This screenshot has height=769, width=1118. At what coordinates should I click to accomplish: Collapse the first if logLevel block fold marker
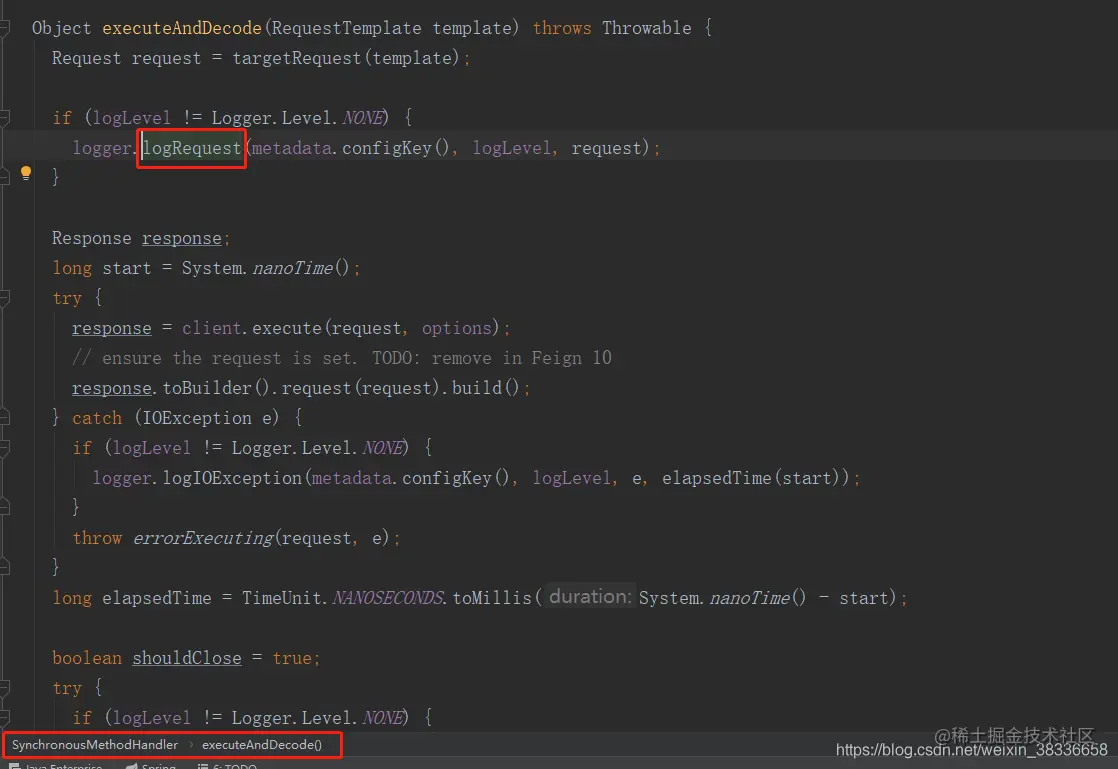(x=4, y=118)
